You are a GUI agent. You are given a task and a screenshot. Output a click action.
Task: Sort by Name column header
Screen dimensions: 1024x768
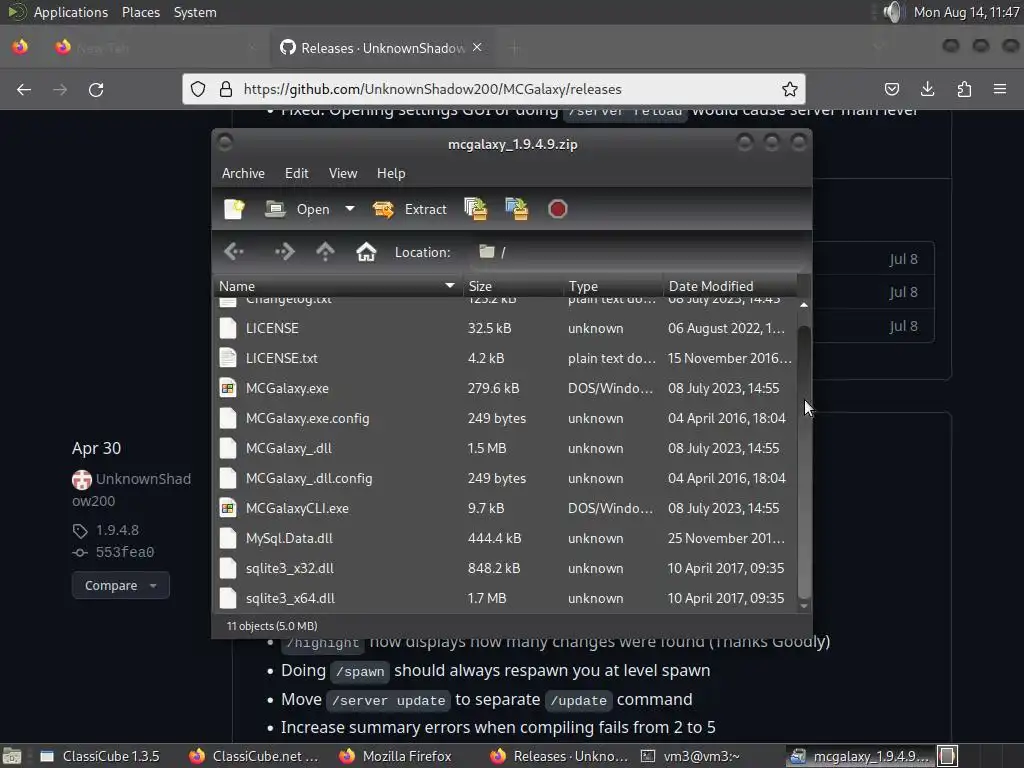337,286
